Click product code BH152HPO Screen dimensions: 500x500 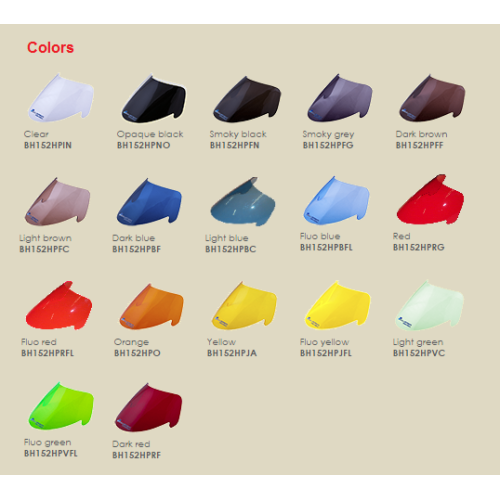click(137, 353)
